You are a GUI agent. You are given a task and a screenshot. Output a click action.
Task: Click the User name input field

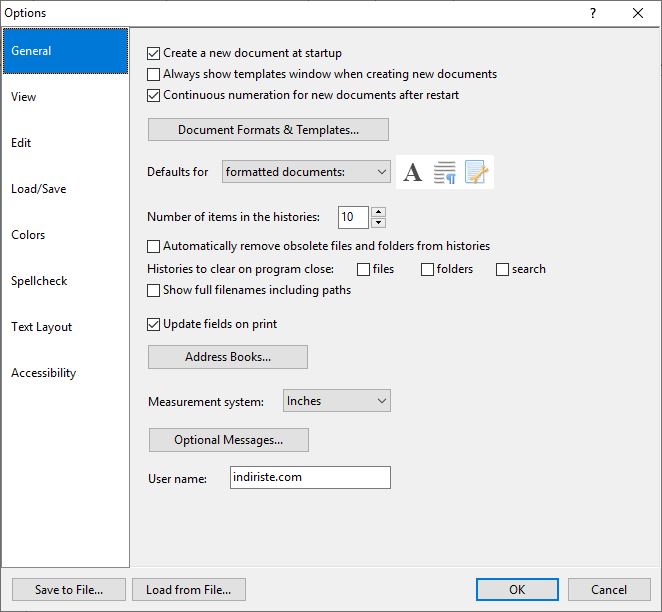(310, 477)
